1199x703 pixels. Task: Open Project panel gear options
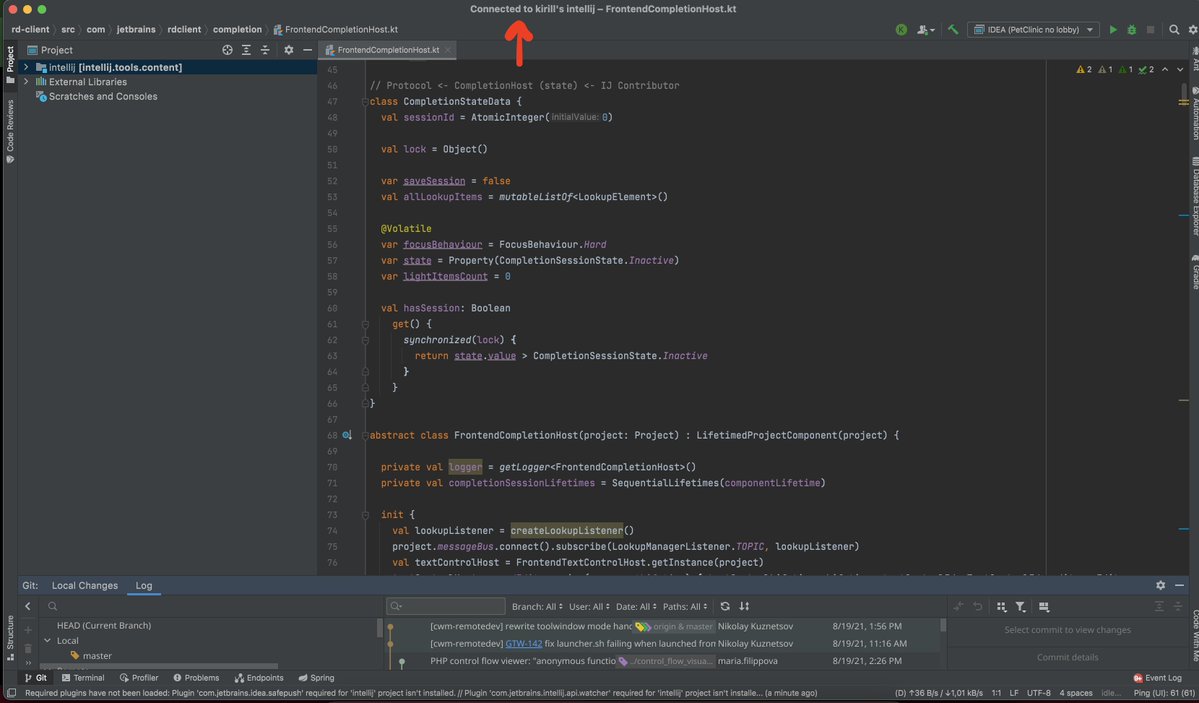(289, 49)
